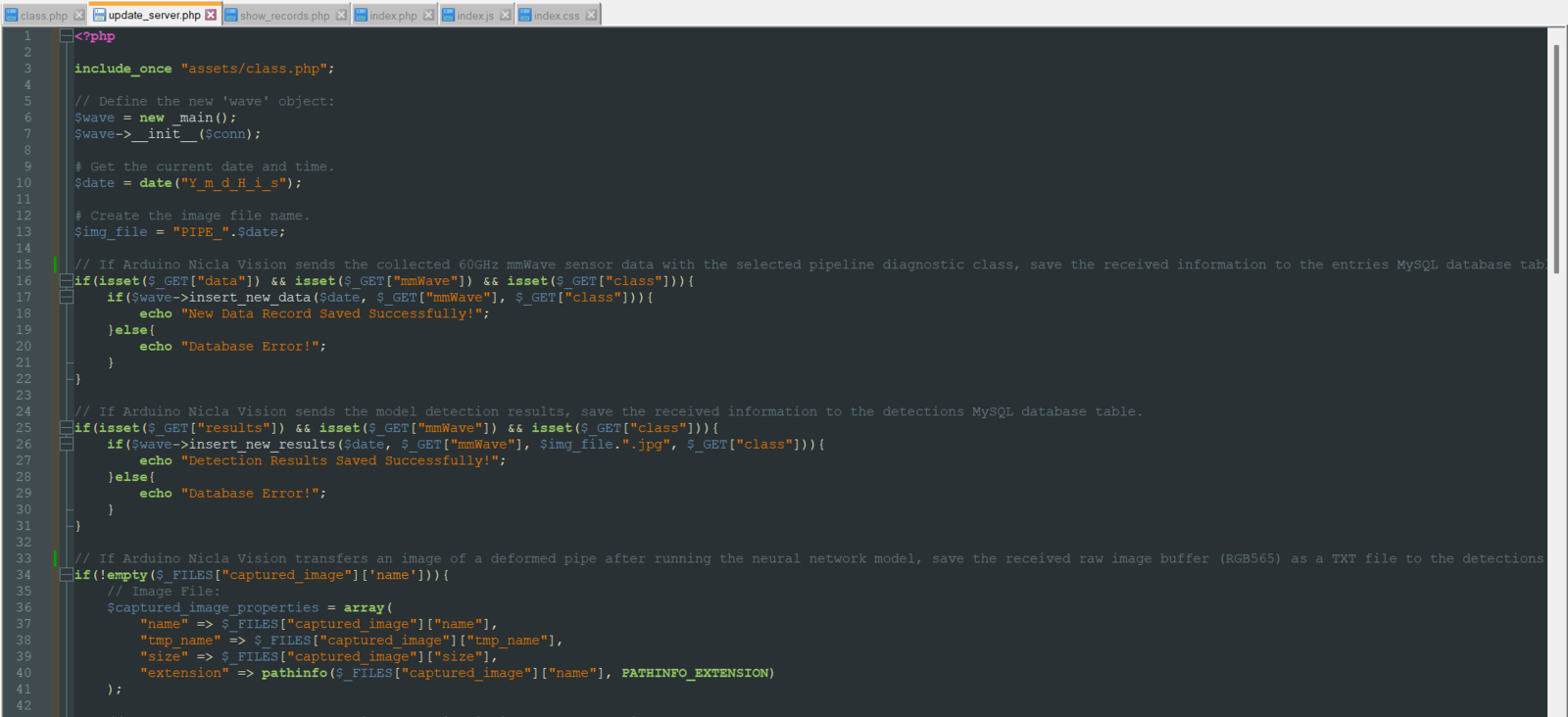Viewport: 1568px width, 717px height.
Task: Open the index.js tab
Action: tap(475, 15)
